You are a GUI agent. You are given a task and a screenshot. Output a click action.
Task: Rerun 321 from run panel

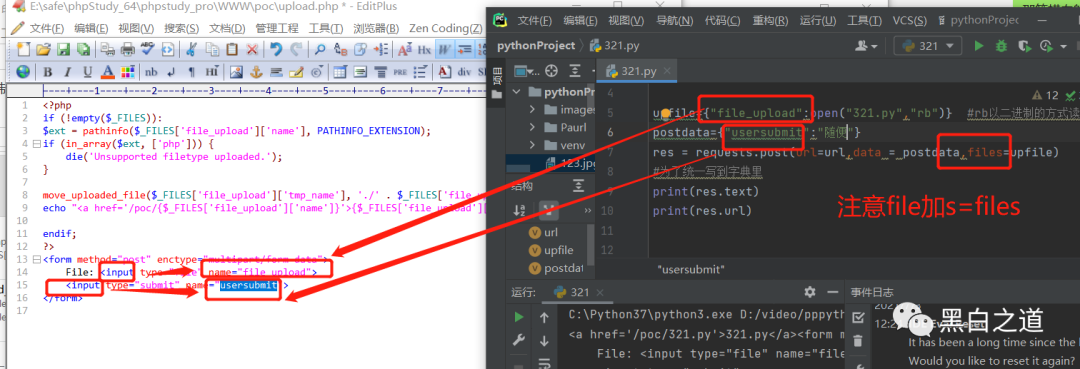tap(519, 317)
